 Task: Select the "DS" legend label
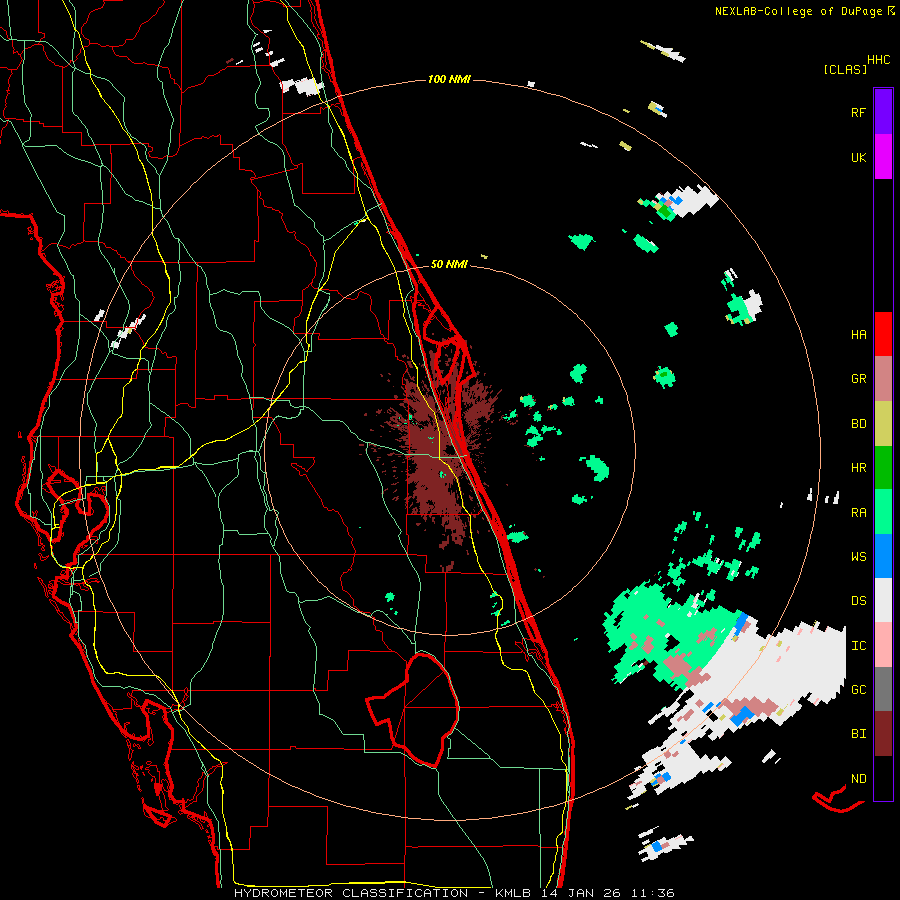pyautogui.click(x=858, y=601)
